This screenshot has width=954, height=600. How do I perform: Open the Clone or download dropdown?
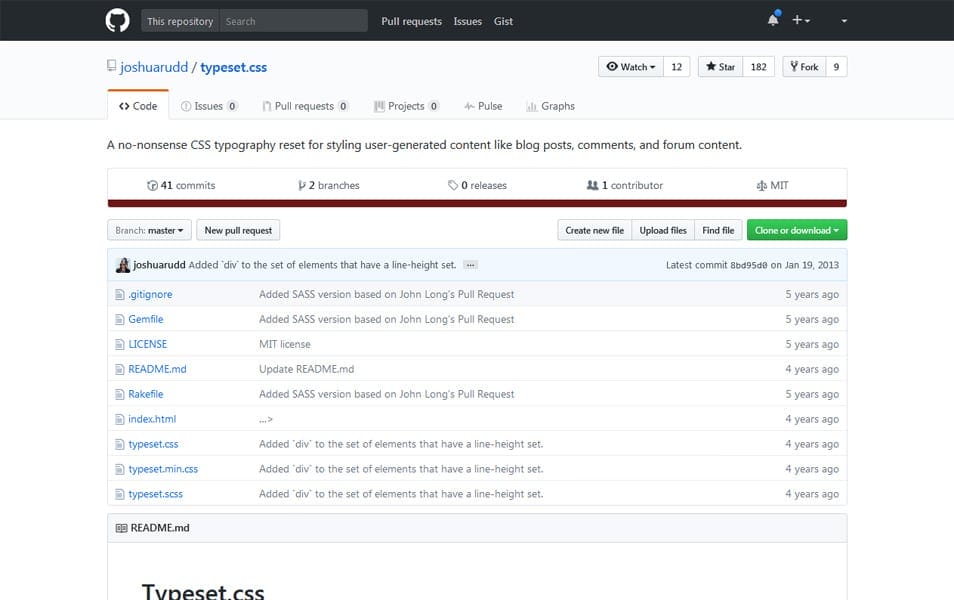click(x=797, y=230)
